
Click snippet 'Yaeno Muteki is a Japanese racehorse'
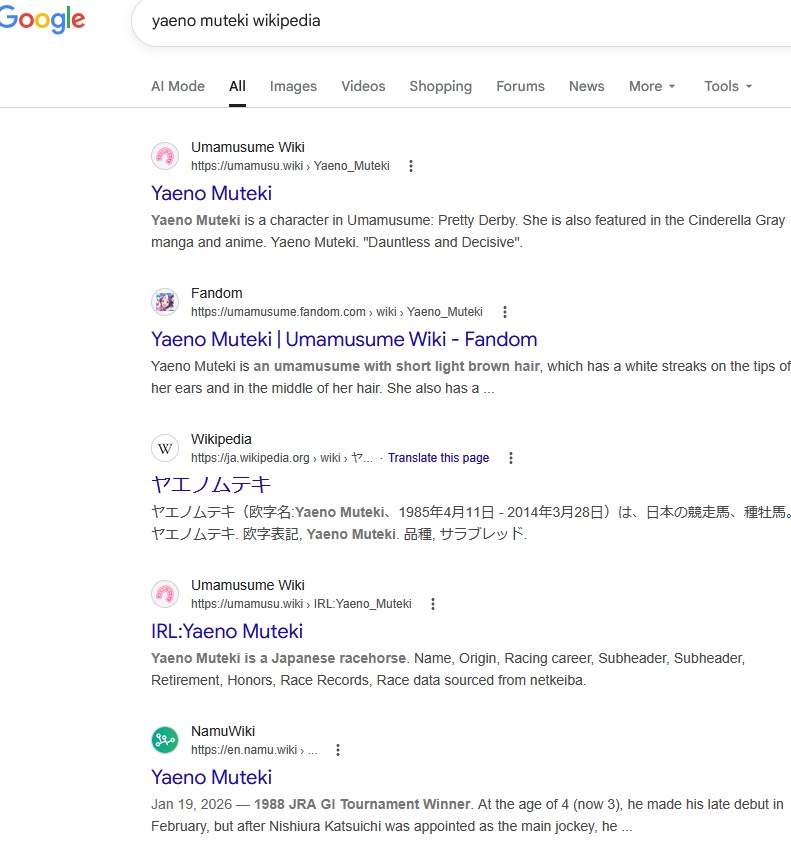278,658
